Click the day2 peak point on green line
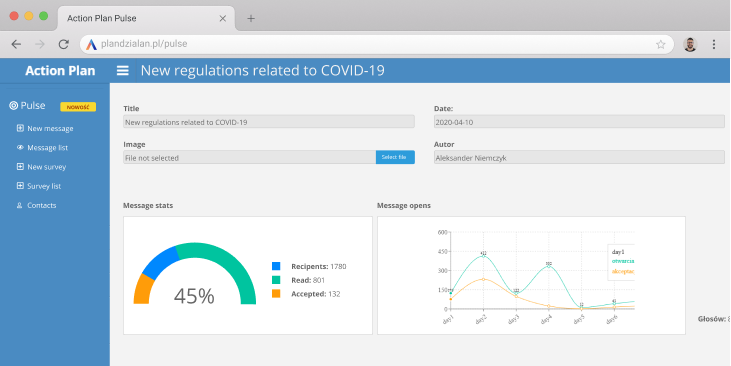 483,256
